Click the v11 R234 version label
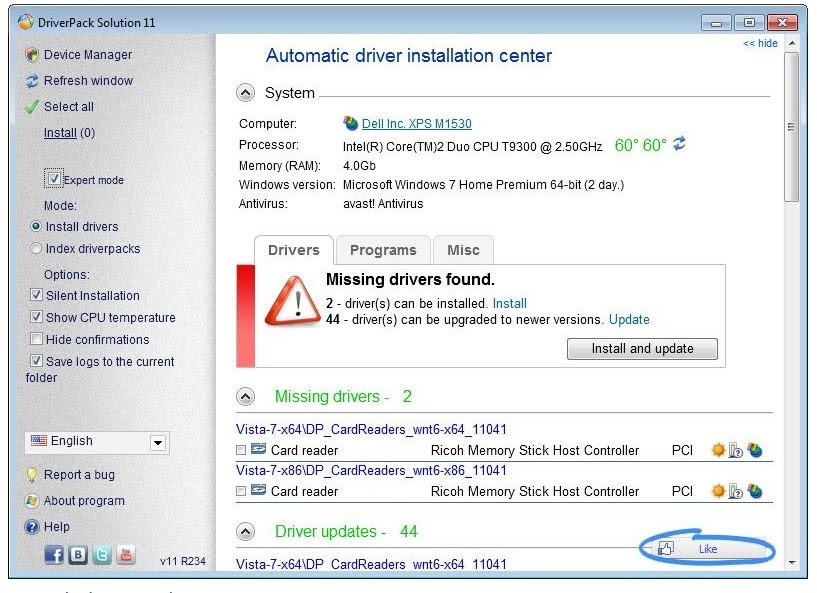The image size is (817, 593). [183, 561]
